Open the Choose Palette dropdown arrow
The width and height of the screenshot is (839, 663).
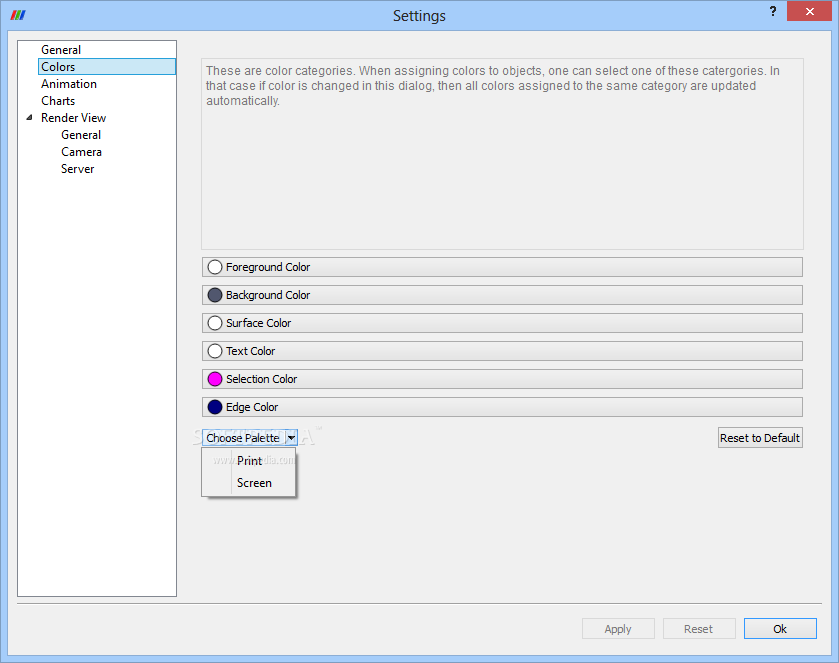(290, 438)
